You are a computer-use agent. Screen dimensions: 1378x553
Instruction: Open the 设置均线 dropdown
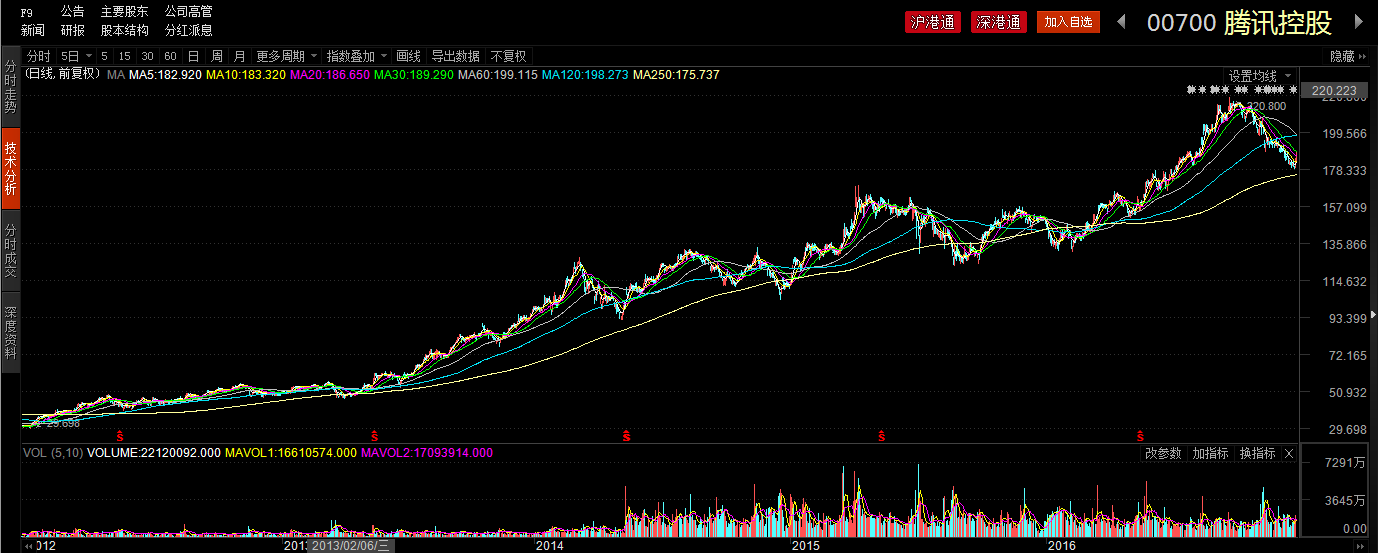coord(1259,76)
